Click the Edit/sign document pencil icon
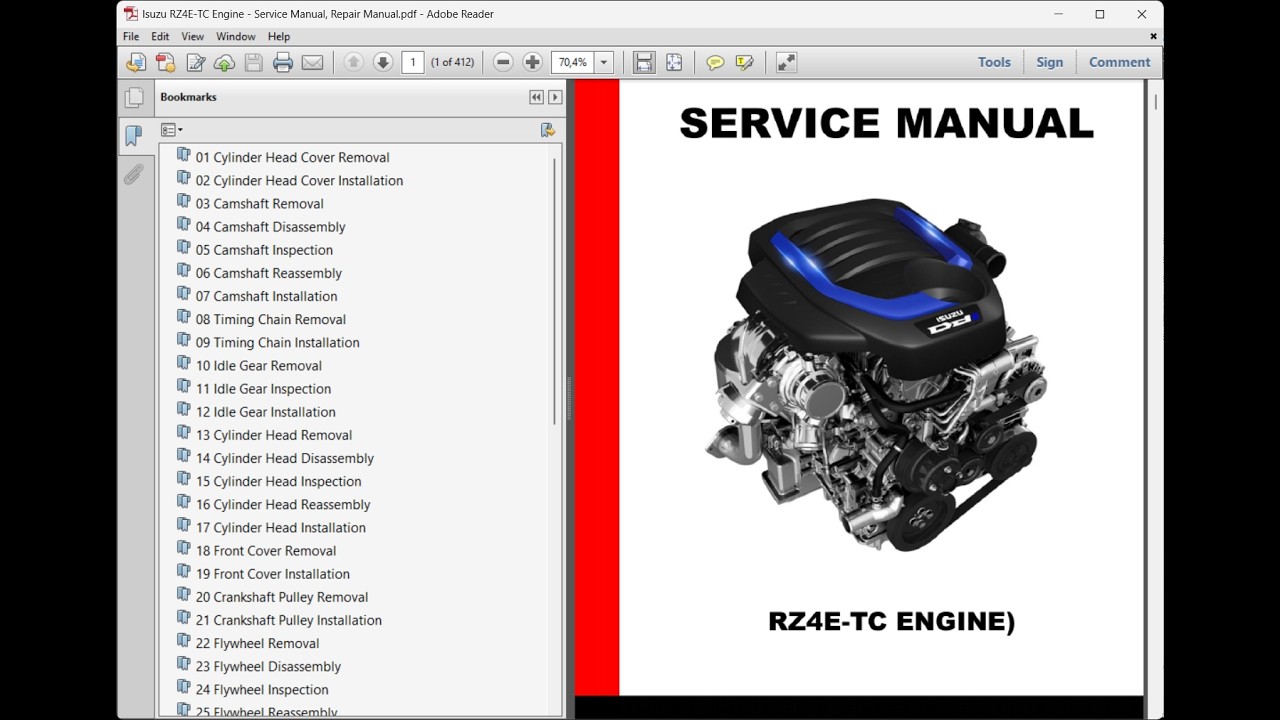Screen dimensions: 1280x720 (196, 62)
